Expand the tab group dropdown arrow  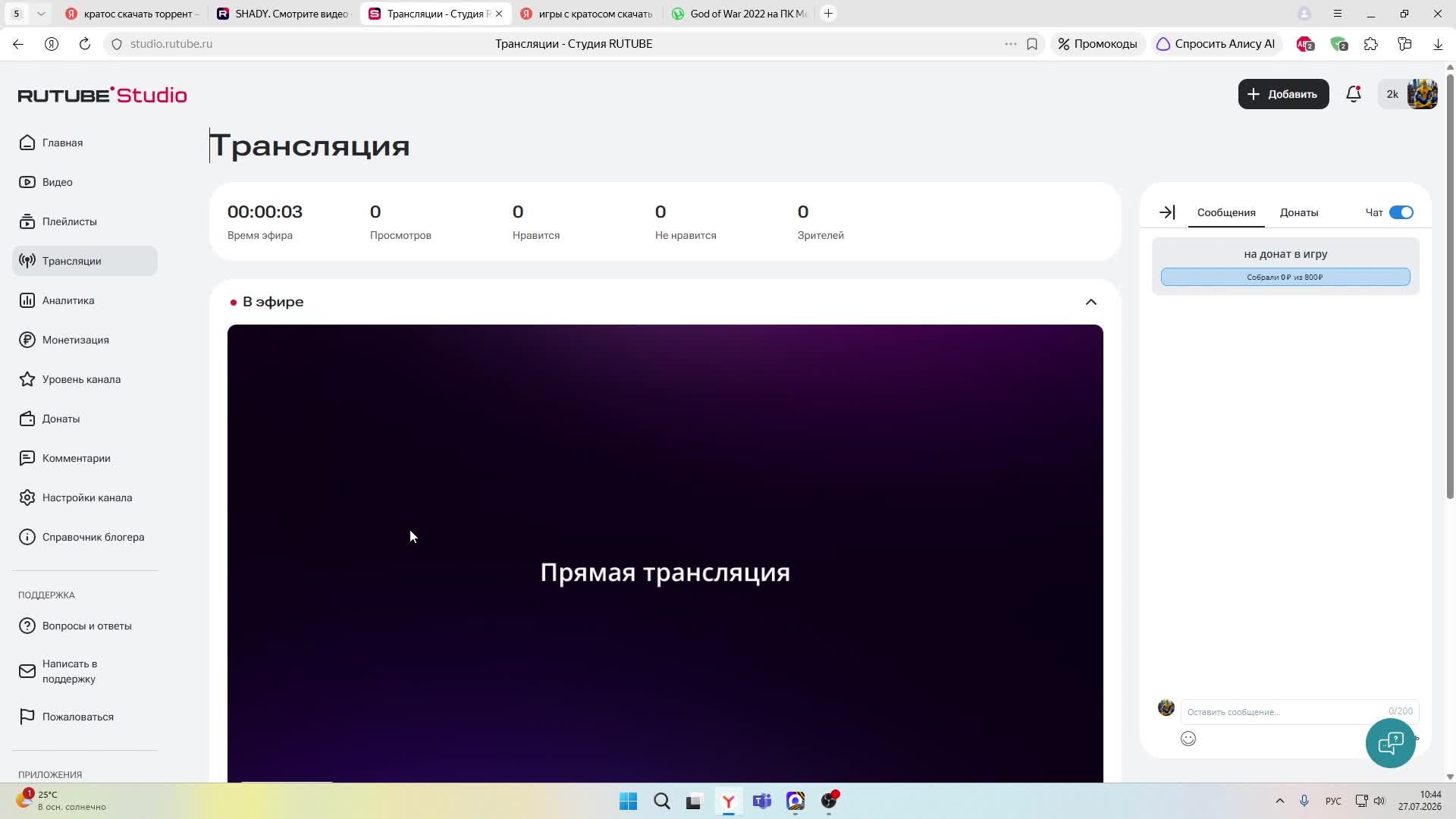(41, 14)
